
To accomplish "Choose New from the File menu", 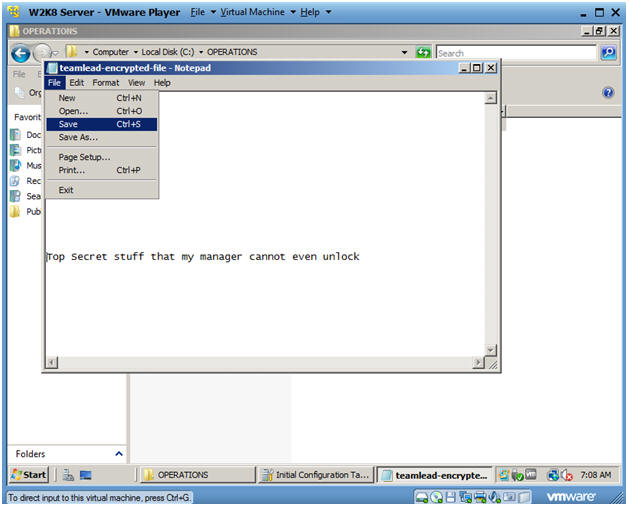I will point(101,98).
